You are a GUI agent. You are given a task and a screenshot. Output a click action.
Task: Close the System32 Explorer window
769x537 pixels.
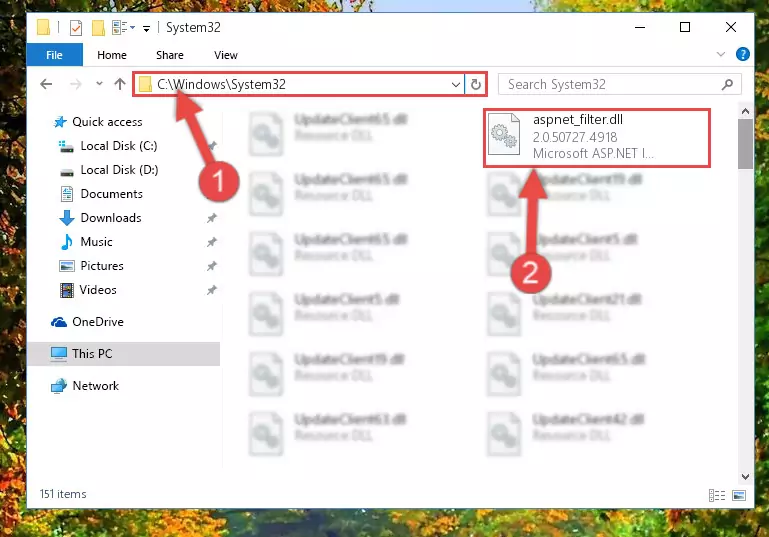[730, 27]
